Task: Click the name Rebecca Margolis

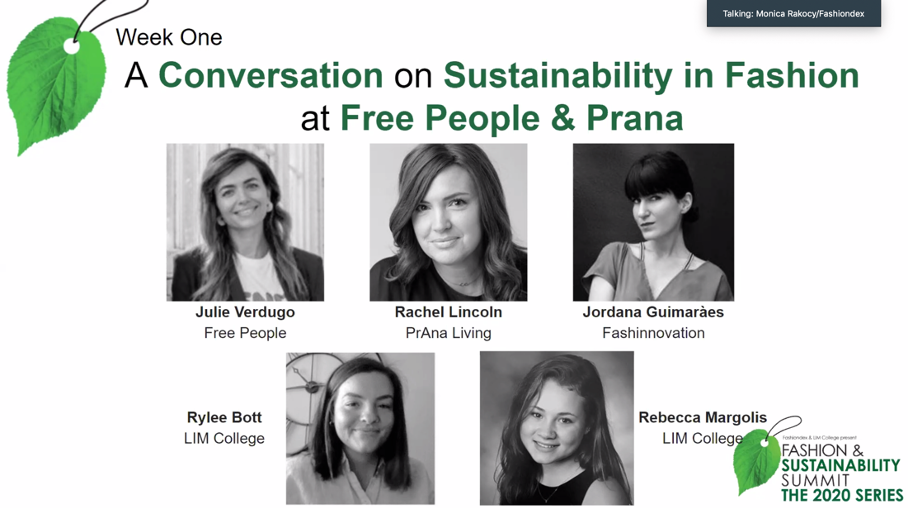Action: (x=703, y=417)
